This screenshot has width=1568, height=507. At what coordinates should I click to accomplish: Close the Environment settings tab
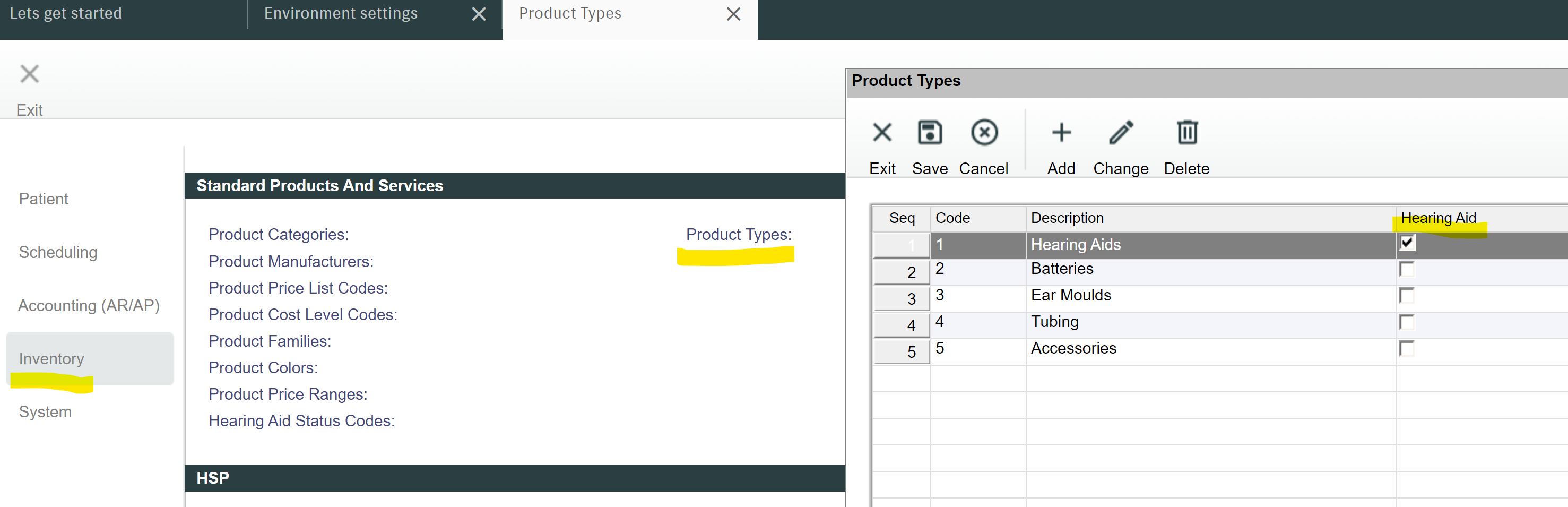click(x=479, y=14)
